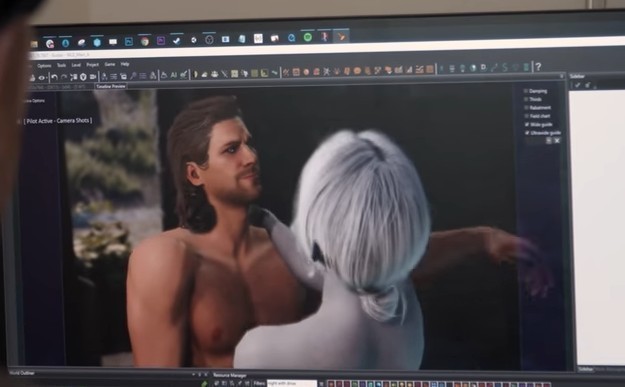Click the Resource Manager filter input field

point(292,383)
